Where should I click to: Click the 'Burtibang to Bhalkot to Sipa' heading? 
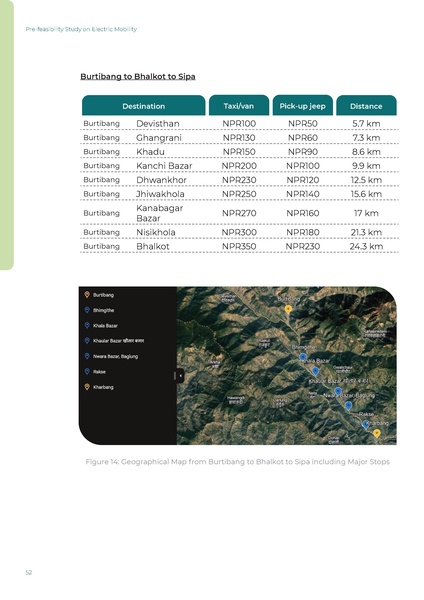click(138, 77)
